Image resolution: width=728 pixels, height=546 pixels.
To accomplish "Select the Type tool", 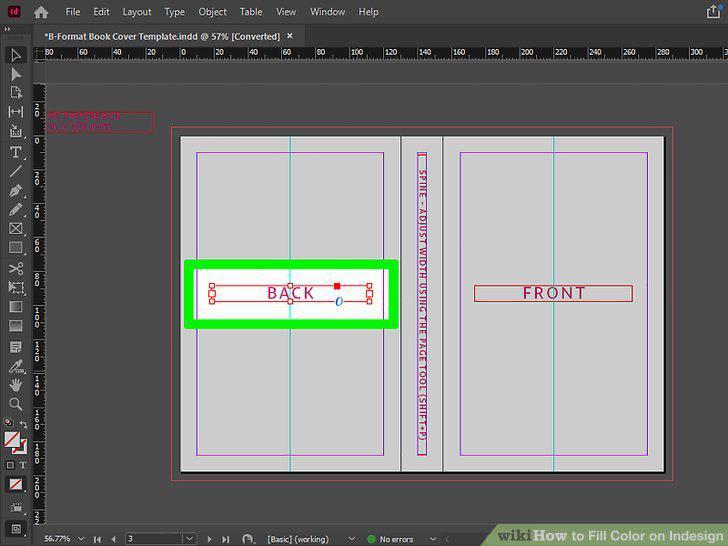I will [x=15, y=152].
